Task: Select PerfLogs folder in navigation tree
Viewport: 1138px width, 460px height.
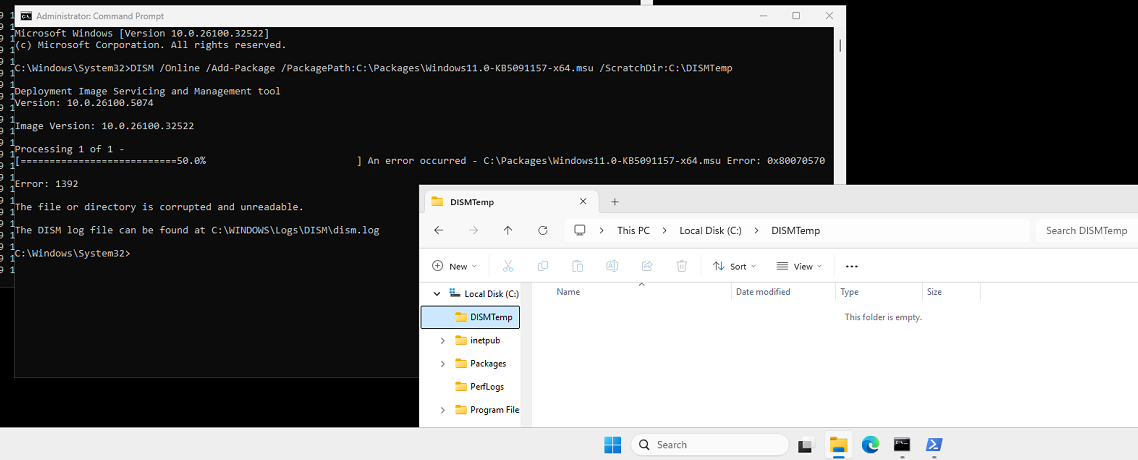Action: tap(486, 387)
